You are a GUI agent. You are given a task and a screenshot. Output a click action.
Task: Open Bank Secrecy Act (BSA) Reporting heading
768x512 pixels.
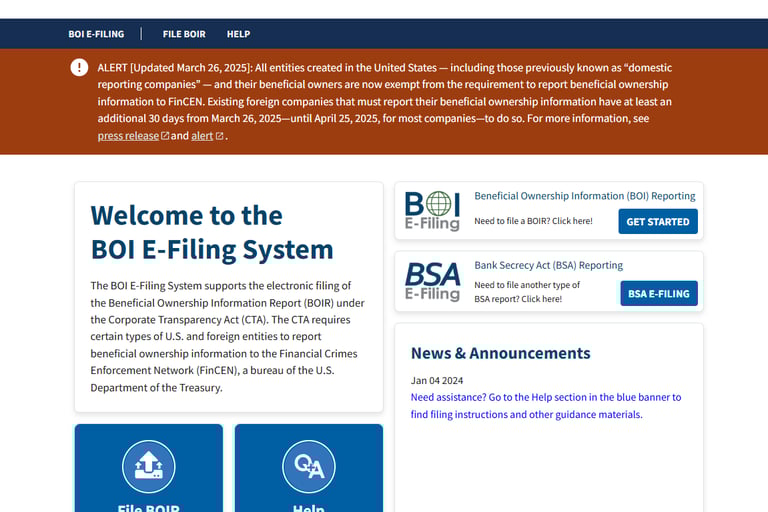pyautogui.click(x=549, y=265)
